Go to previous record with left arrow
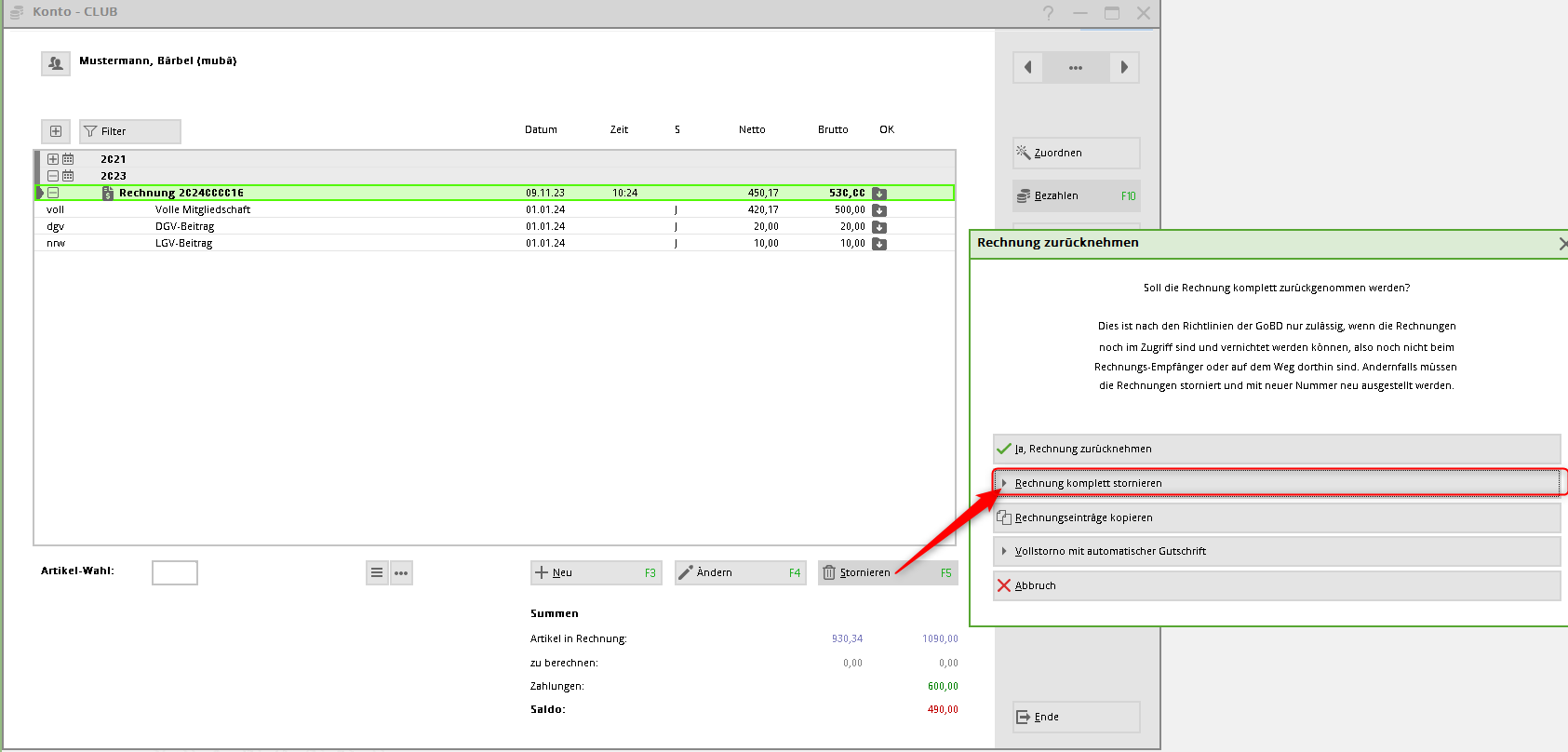Viewport: 1568px width, 752px height. [x=1028, y=67]
